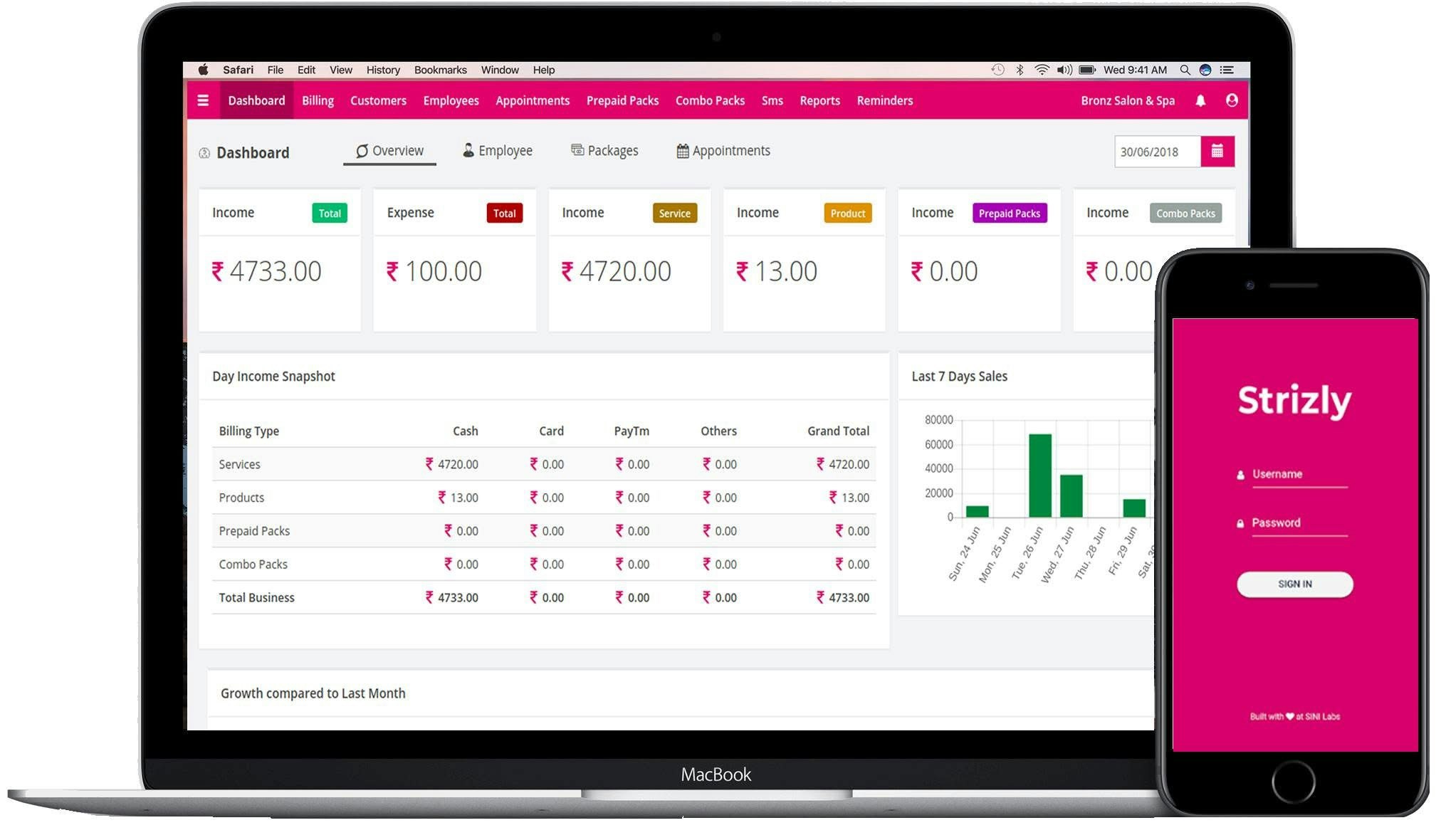Image resolution: width=1441 pixels, height=840 pixels.
Task: Open the user profile account icon
Action: coord(1232,100)
